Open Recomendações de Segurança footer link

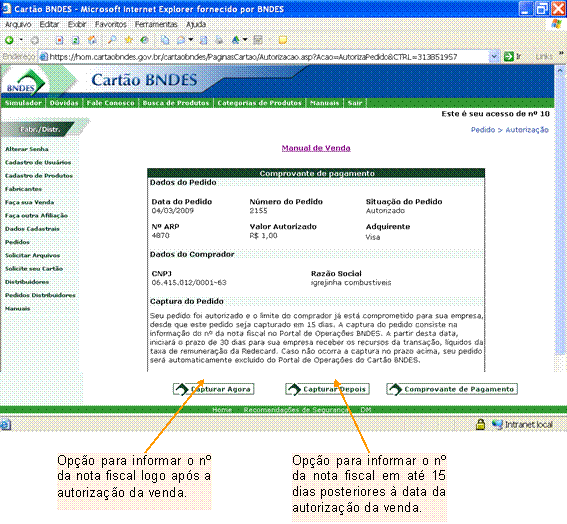pos(297,410)
